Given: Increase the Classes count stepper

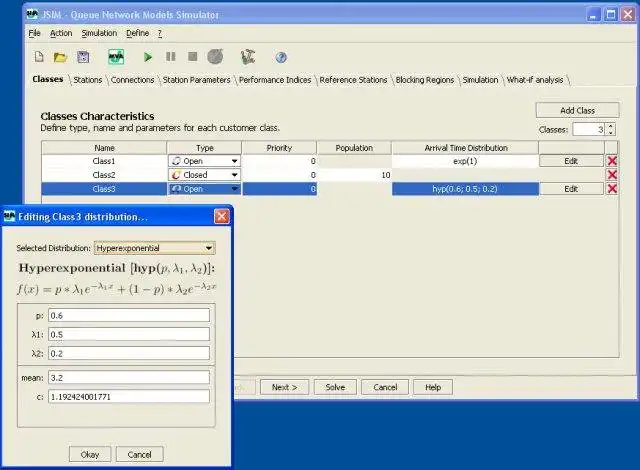Looking at the screenshot, I should tap(610, 126).
